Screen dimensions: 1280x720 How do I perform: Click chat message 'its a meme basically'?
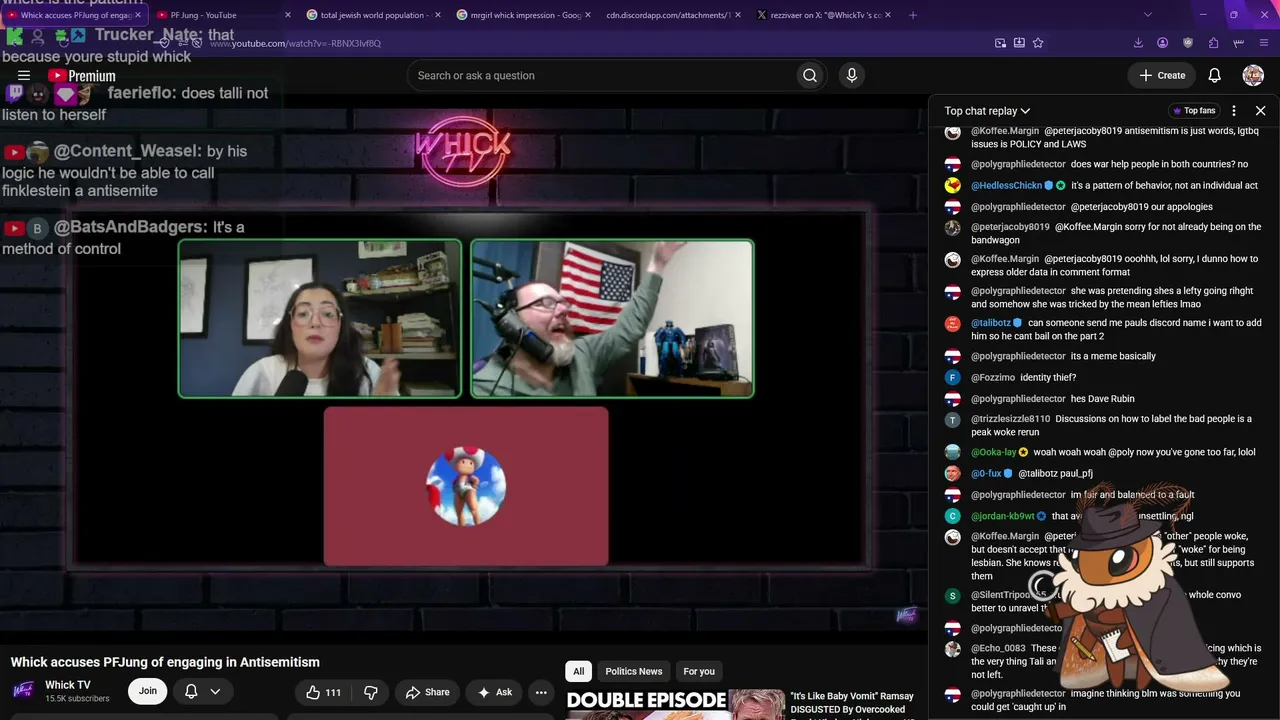pos(1113,356)
